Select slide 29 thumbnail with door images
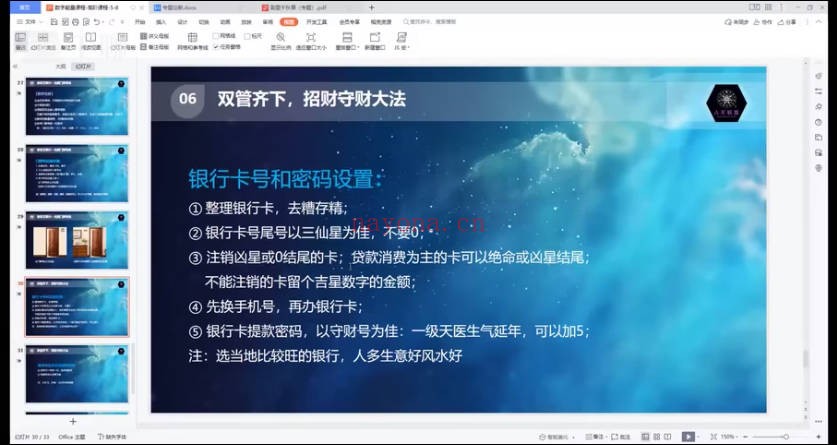This screenshot has width=837, height=445. [77, 240]
